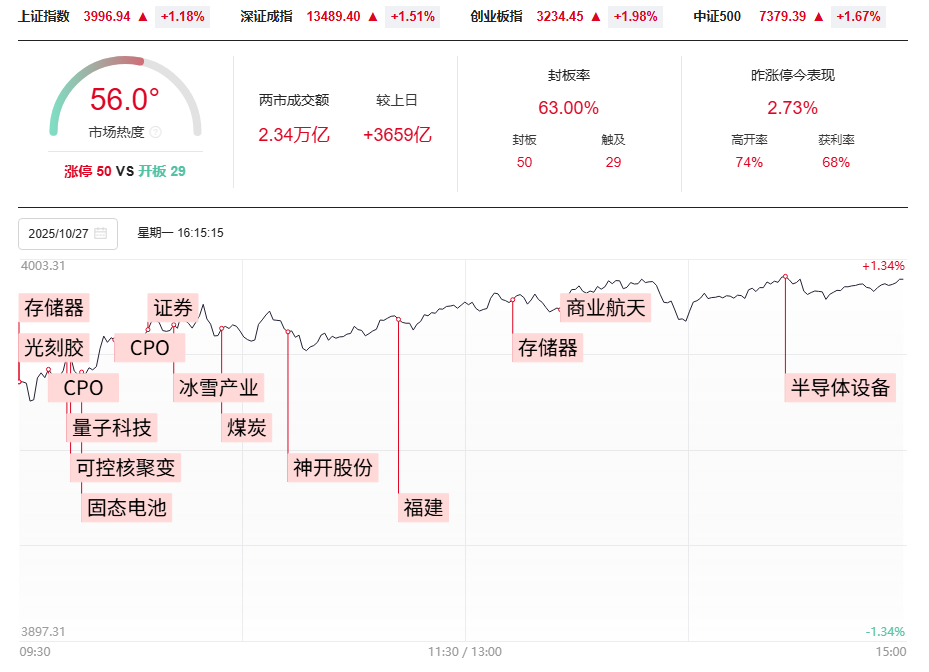Select the 固态电池 event label
This screenshot has width=929, height=672.
[127, 507]
